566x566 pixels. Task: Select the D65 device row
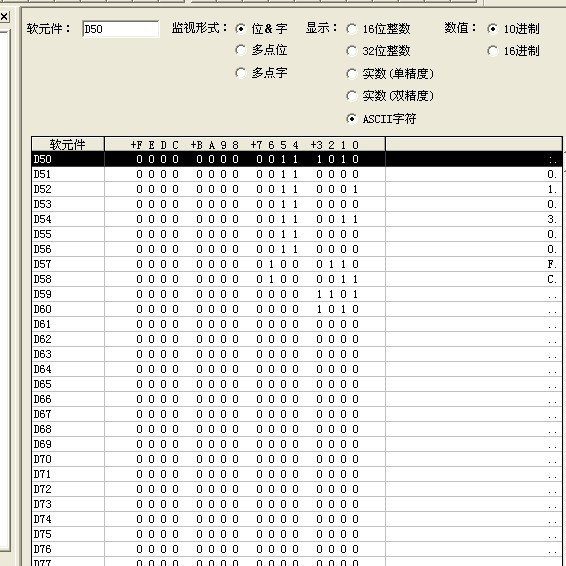[x=297, y=384]
